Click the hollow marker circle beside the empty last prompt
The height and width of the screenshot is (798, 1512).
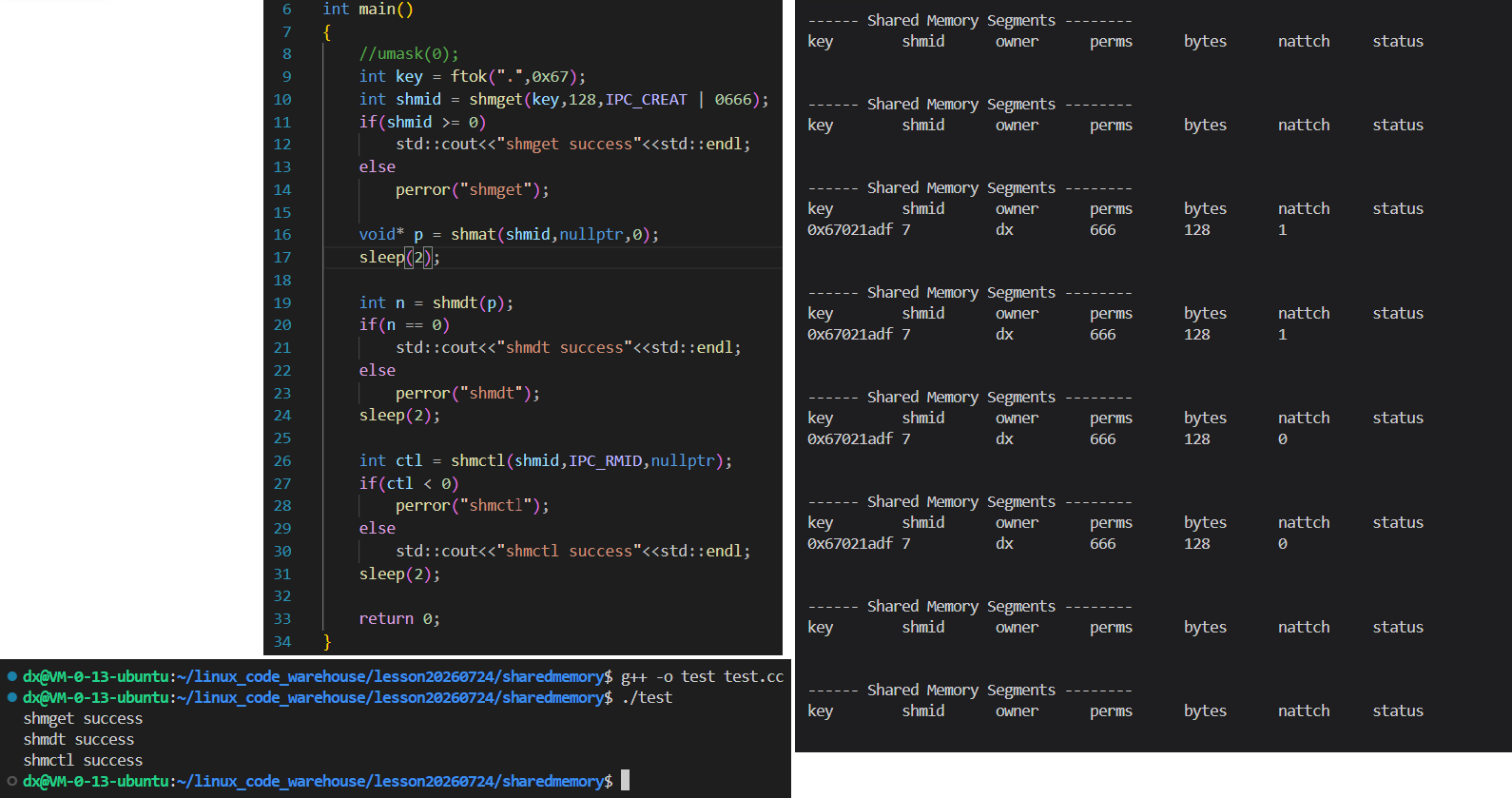12,781
